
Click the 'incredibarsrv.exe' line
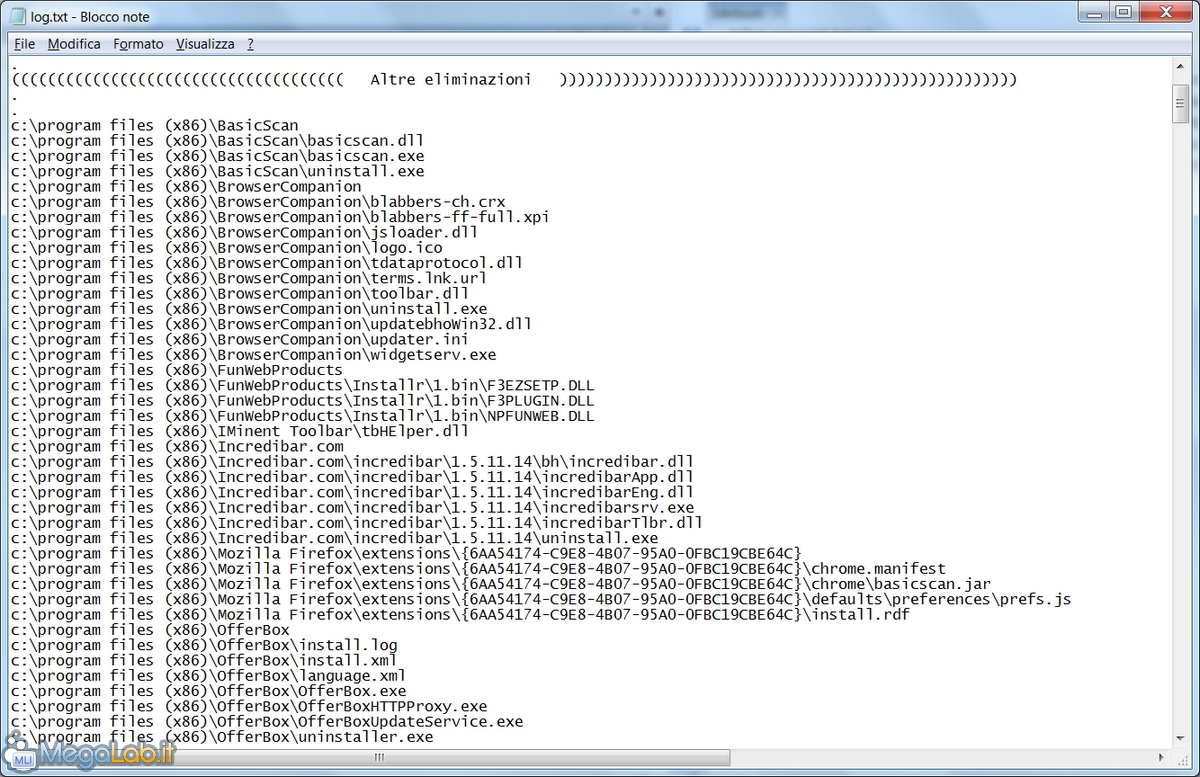[x=352, y=507]
